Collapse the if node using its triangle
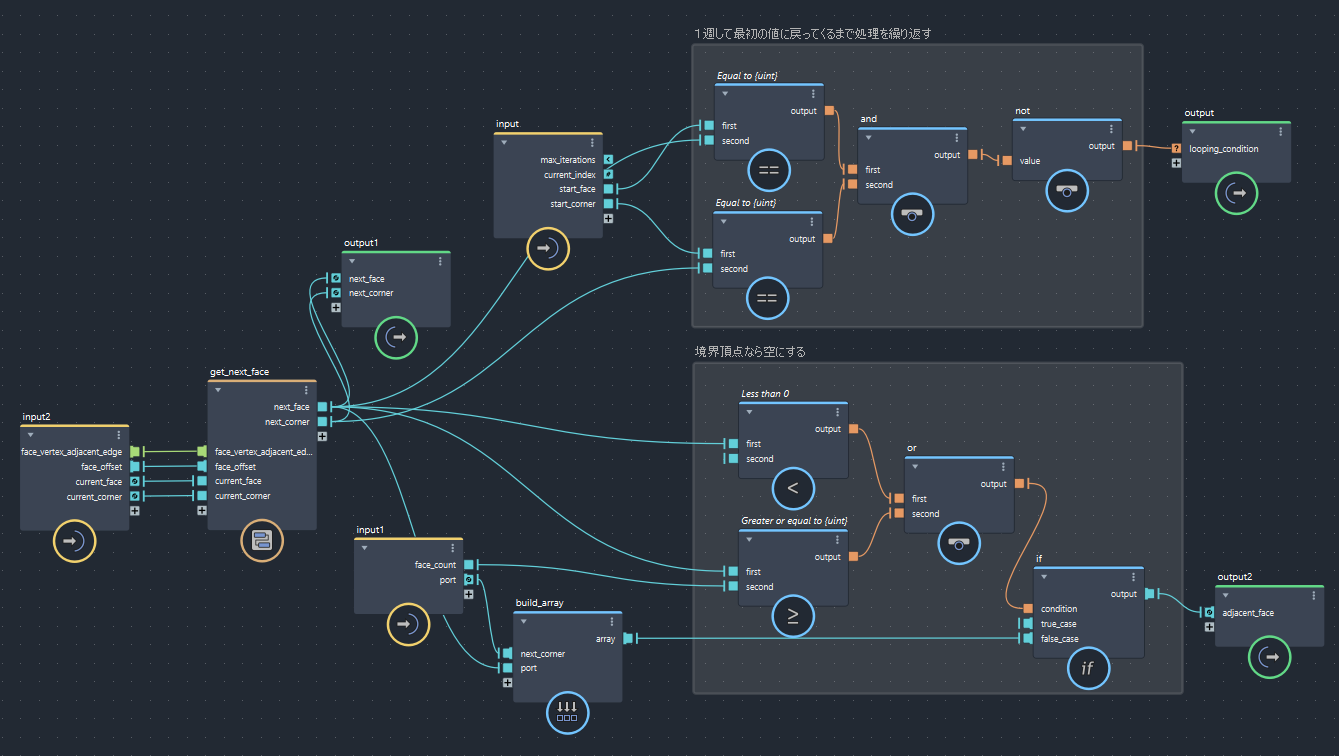Screen dimensions: 1339x756 pos(1044,576)
